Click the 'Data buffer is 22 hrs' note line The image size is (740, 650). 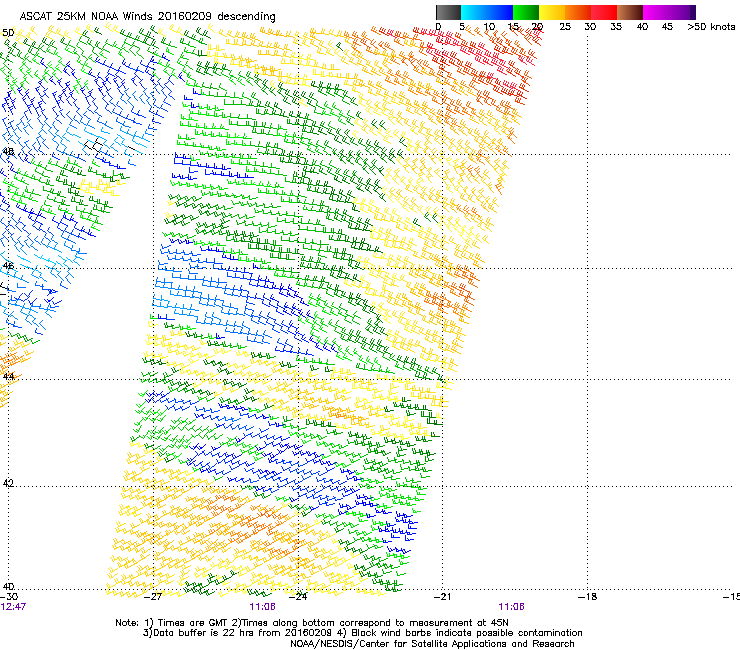click(x=362, y=633)
